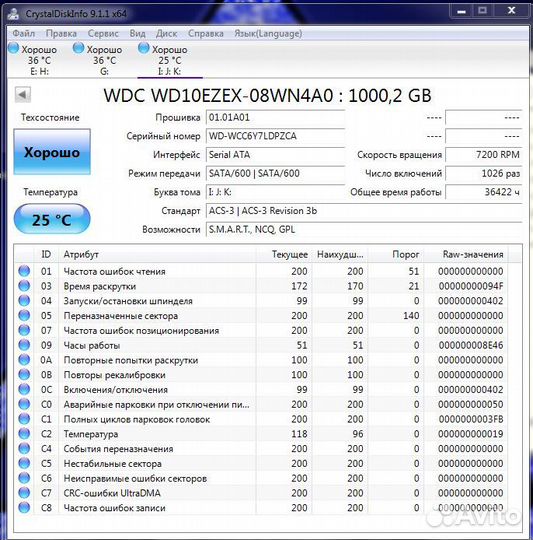
Task: Click status icon for disk G:
Action: (x=79, y=48)
